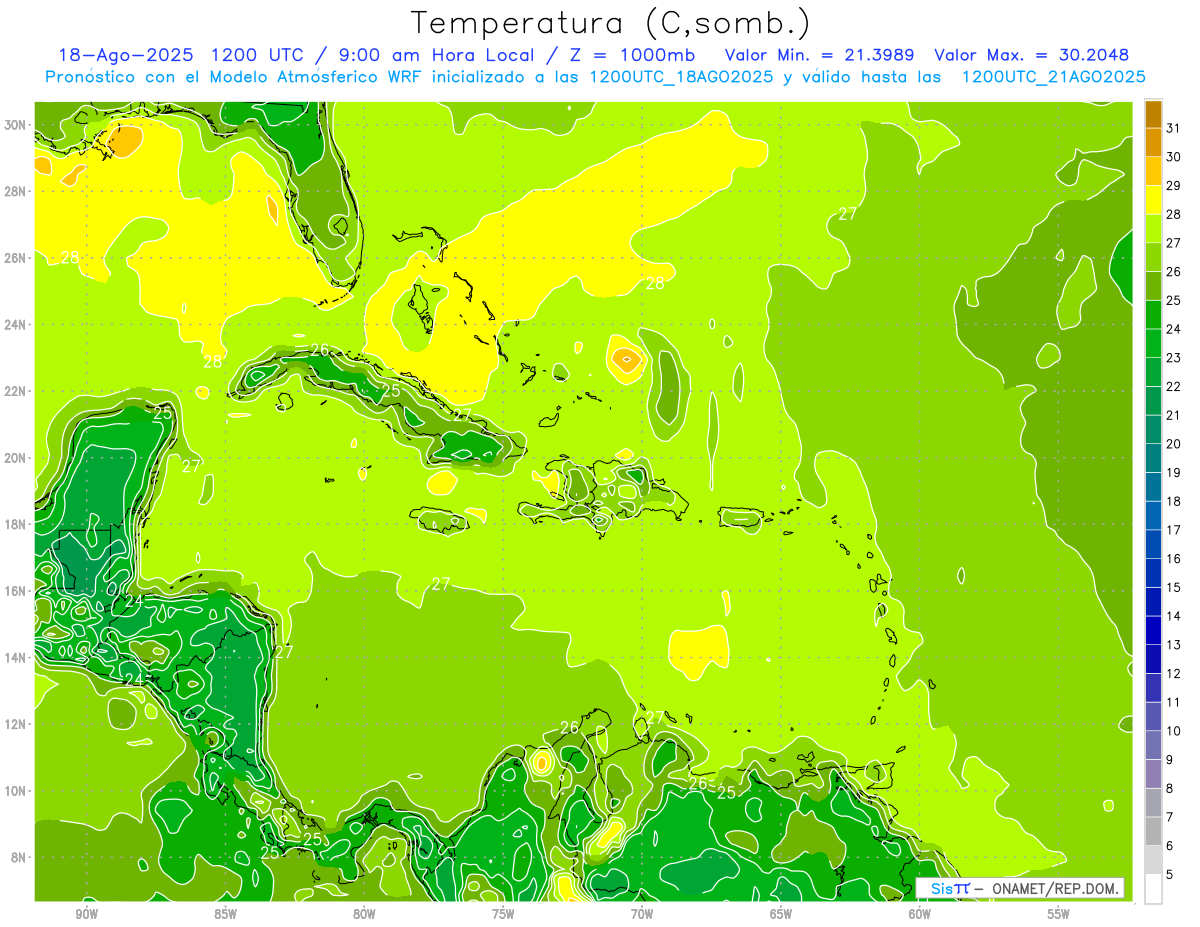This screenshot has width=1200, height=927.
Task: Click the legend color band between 22 and 23
Action: point(1153,372)
